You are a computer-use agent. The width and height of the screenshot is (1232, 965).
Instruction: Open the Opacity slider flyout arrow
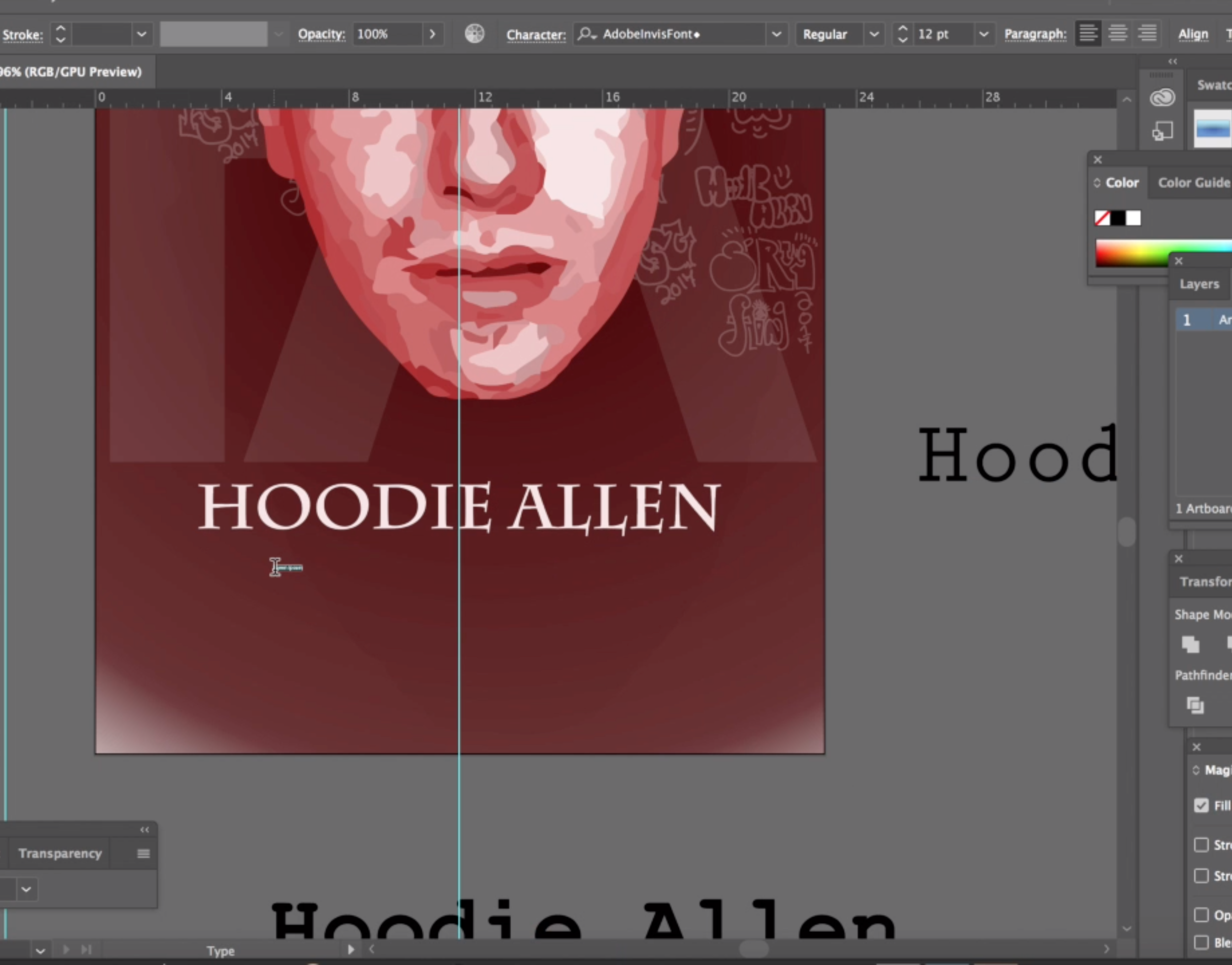(x=433, y=34)
